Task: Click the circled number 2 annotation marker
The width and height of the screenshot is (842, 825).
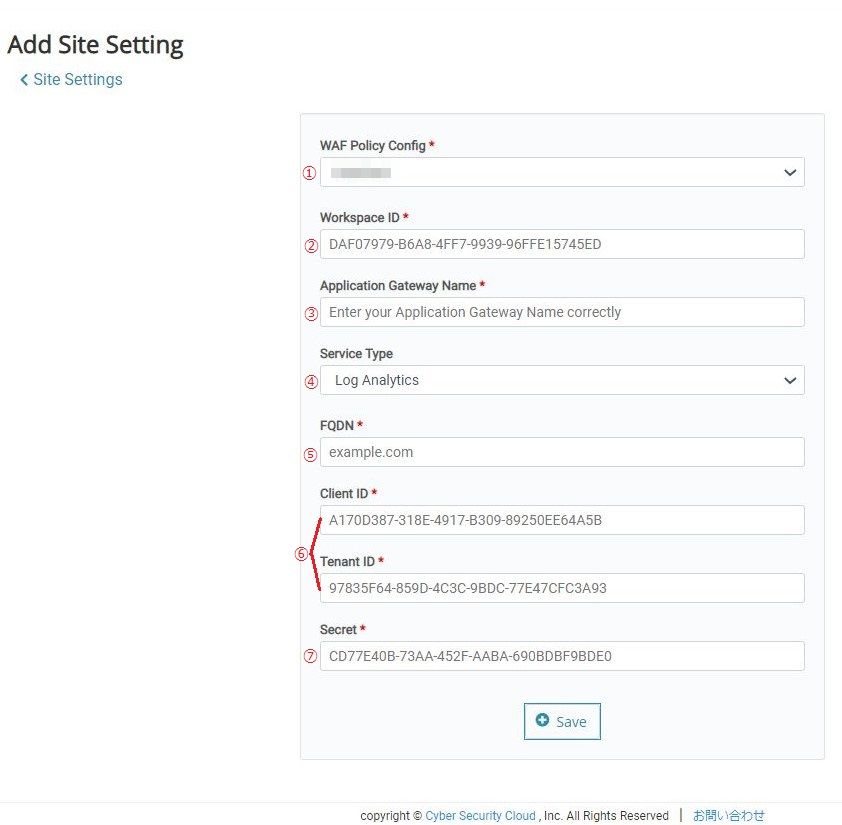Action: pyautogui.click(x=311, y=245)
